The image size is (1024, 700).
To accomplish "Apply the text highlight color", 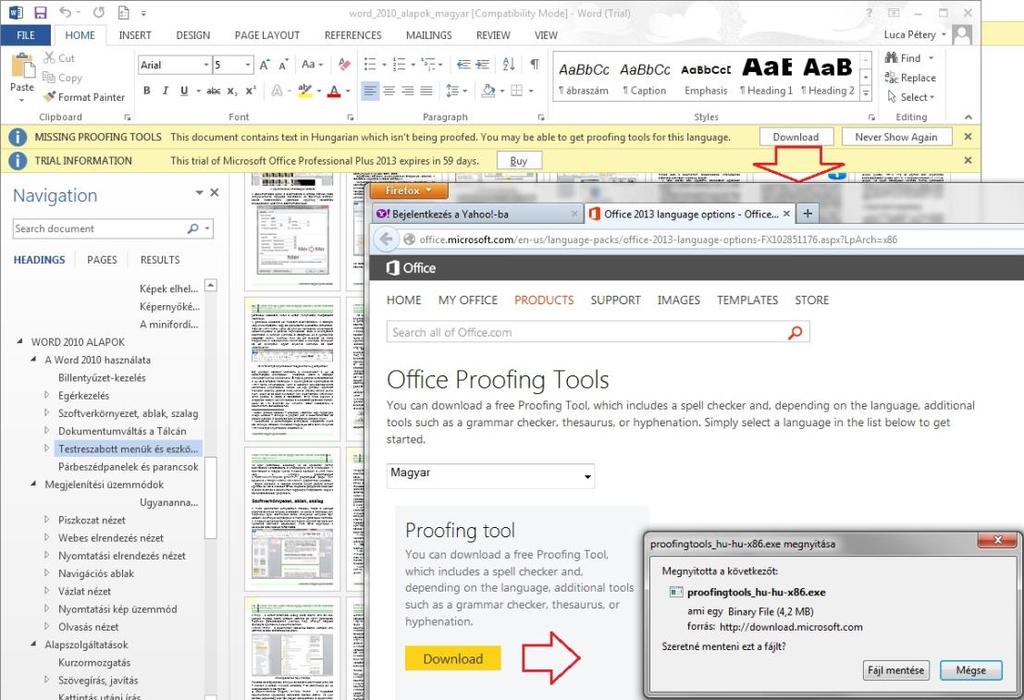I will click(x=304, y=91).
